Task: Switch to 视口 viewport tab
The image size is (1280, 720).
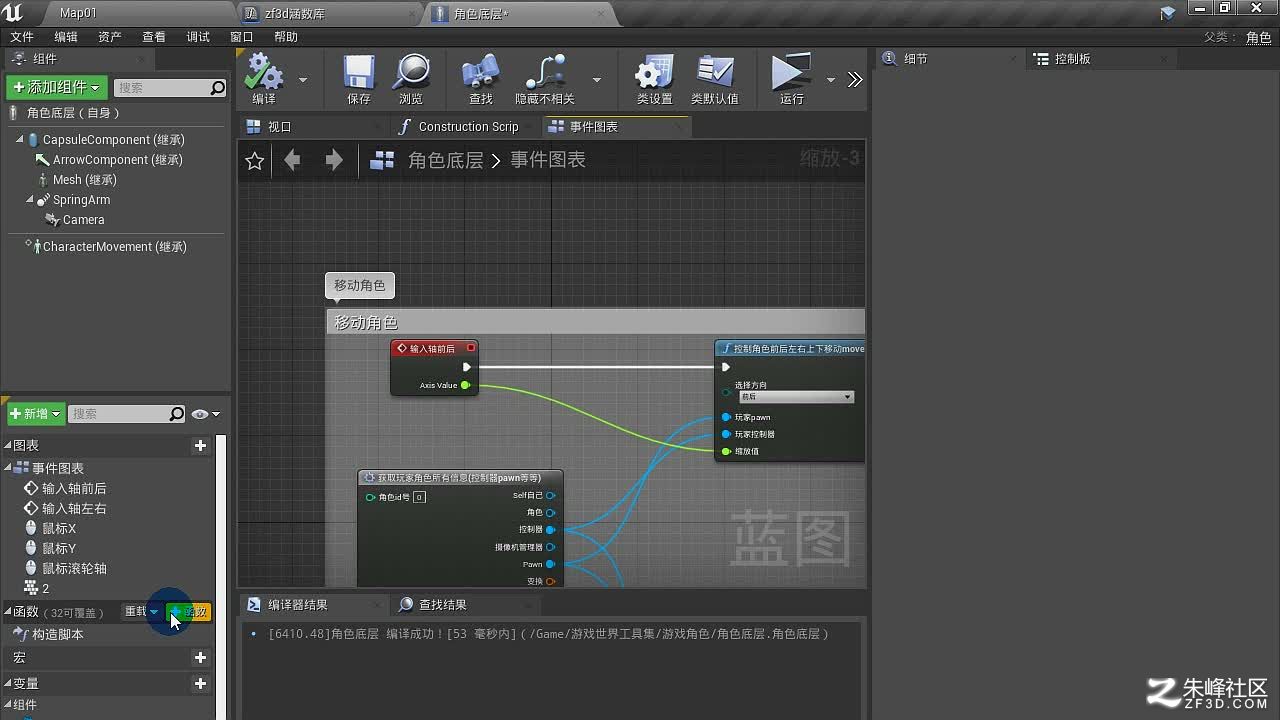Action: 312,127
